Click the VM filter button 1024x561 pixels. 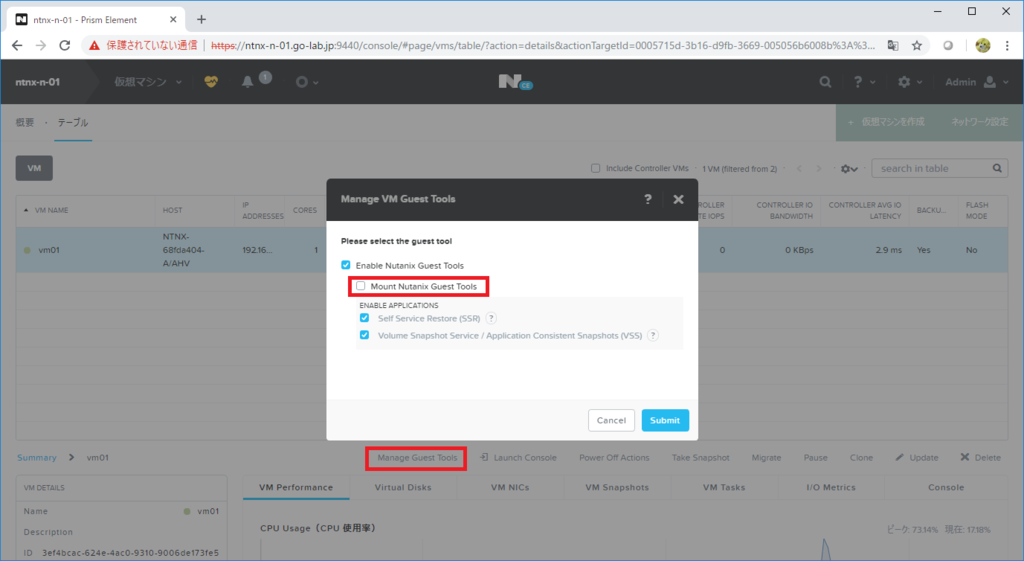pos(34,168)
